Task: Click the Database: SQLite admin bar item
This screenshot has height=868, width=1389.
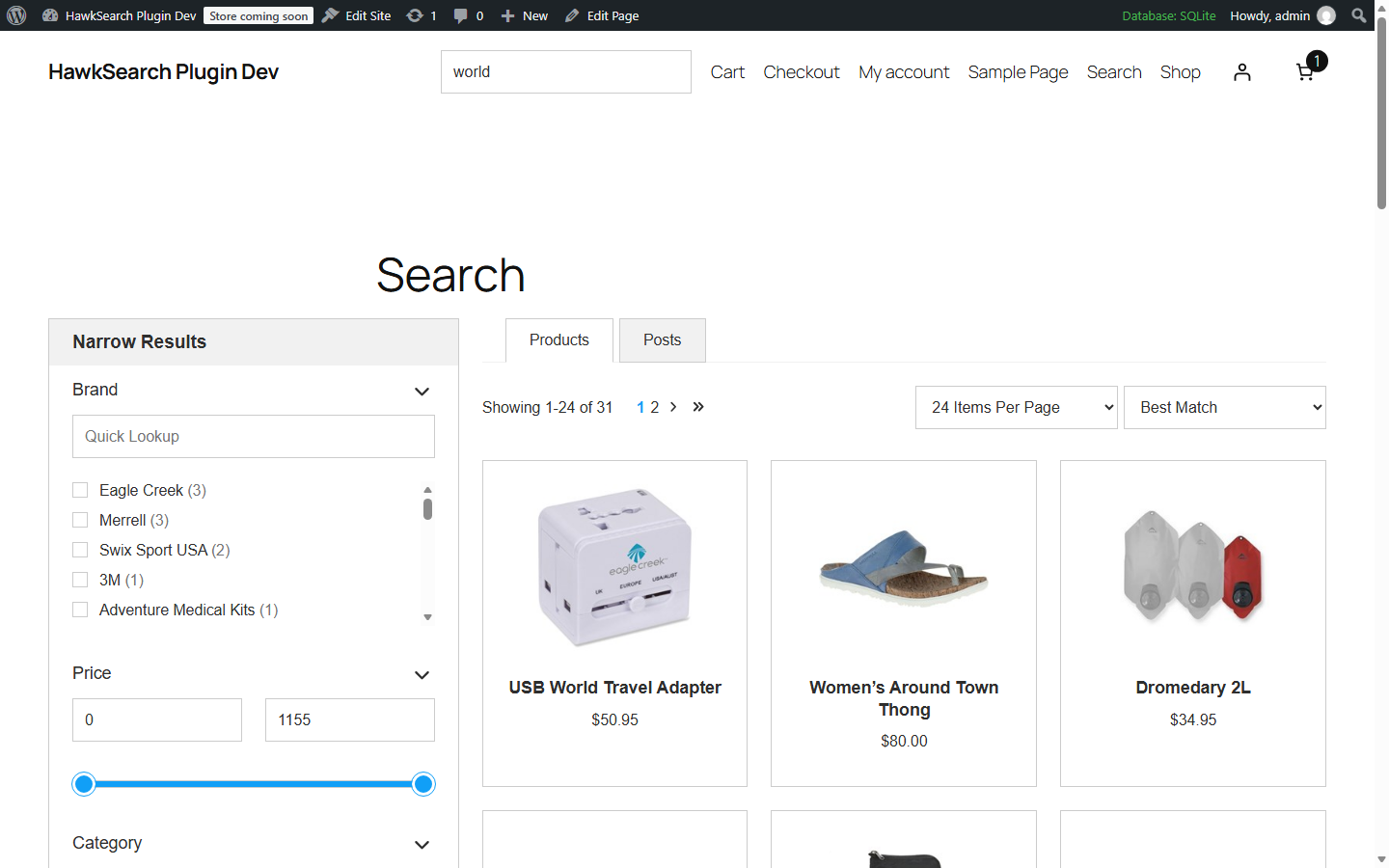Action: (1168, 15)
